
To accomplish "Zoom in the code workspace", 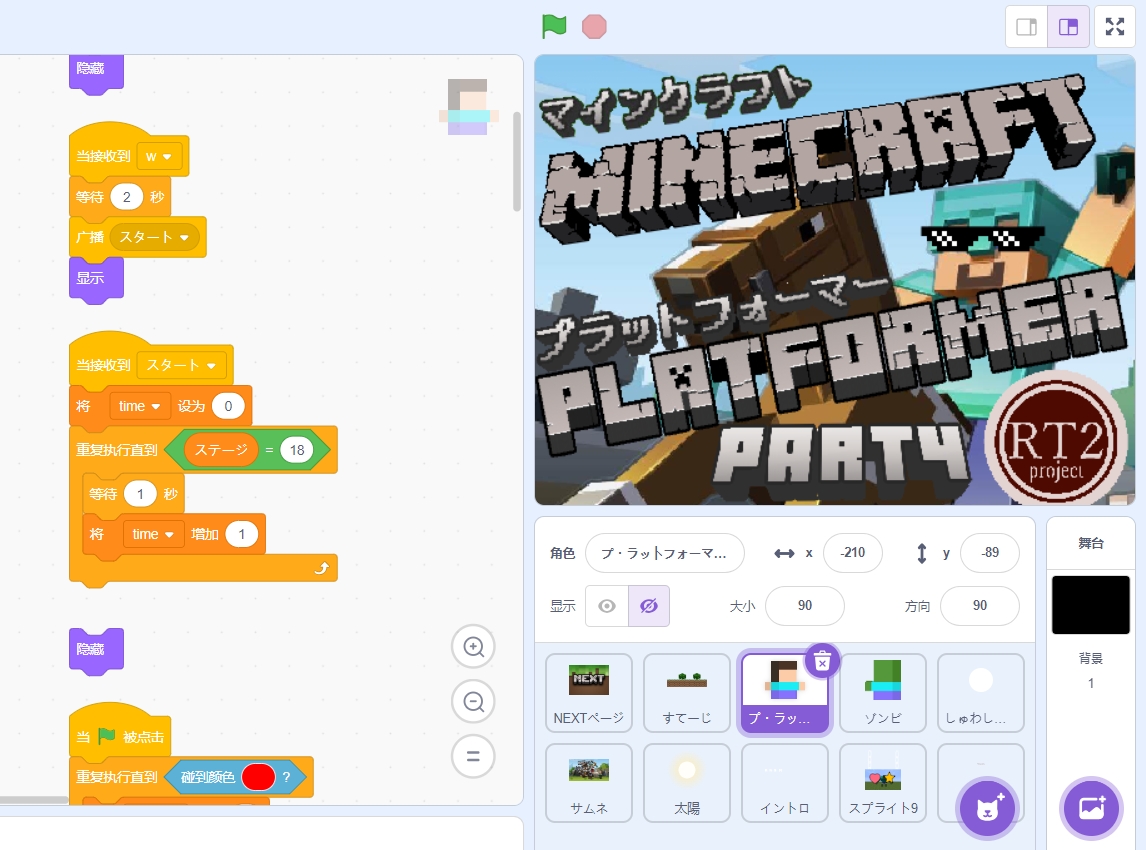I will coord(474,647).
